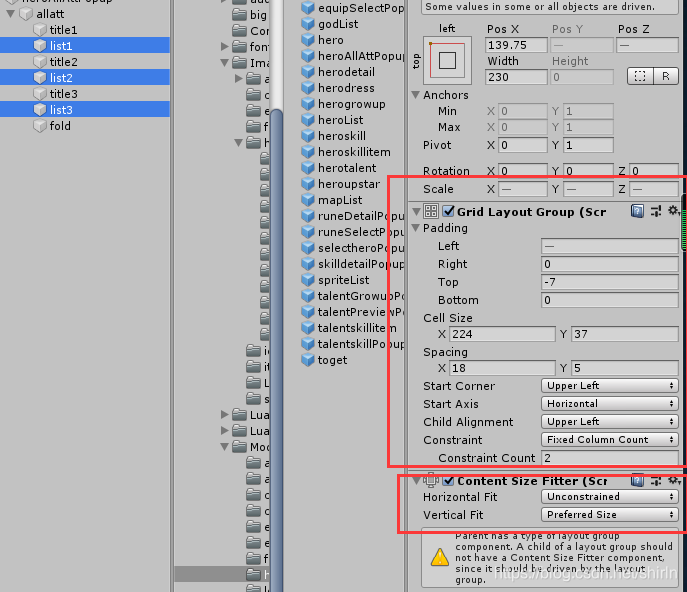Select the herodress prefab icon

(308, 88)
